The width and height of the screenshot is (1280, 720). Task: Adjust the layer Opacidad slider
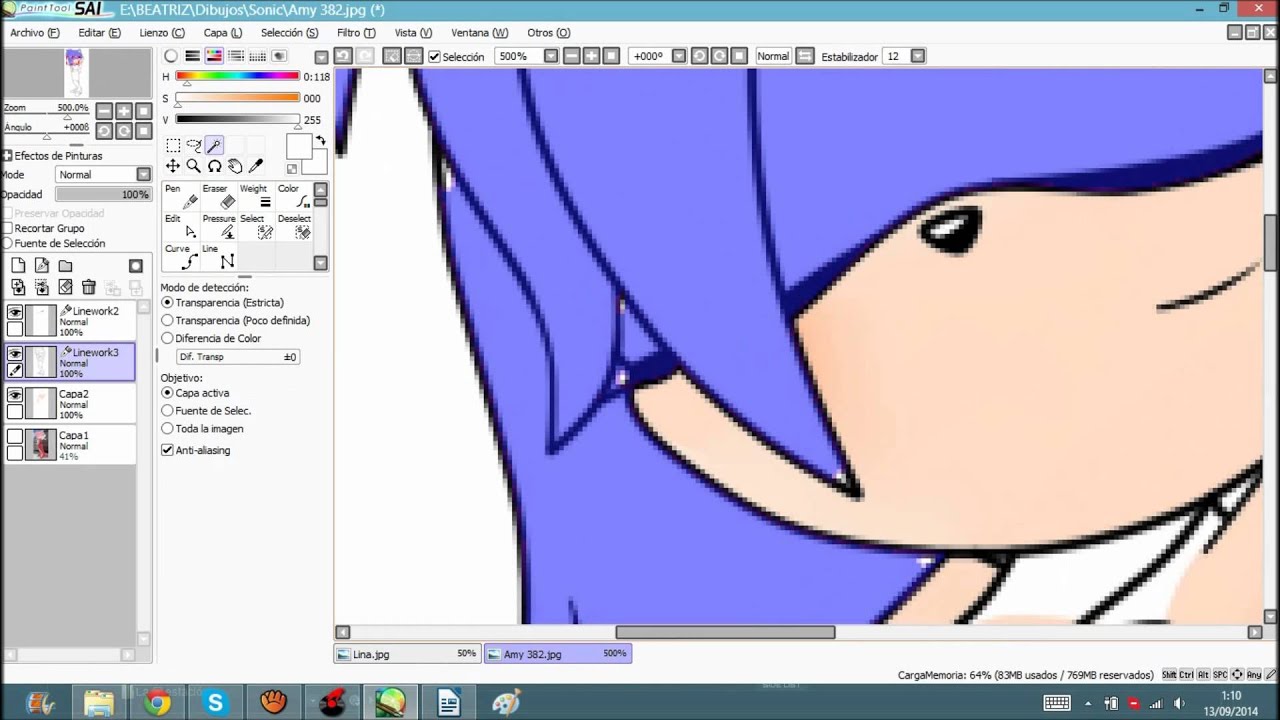tap(103, 195)
